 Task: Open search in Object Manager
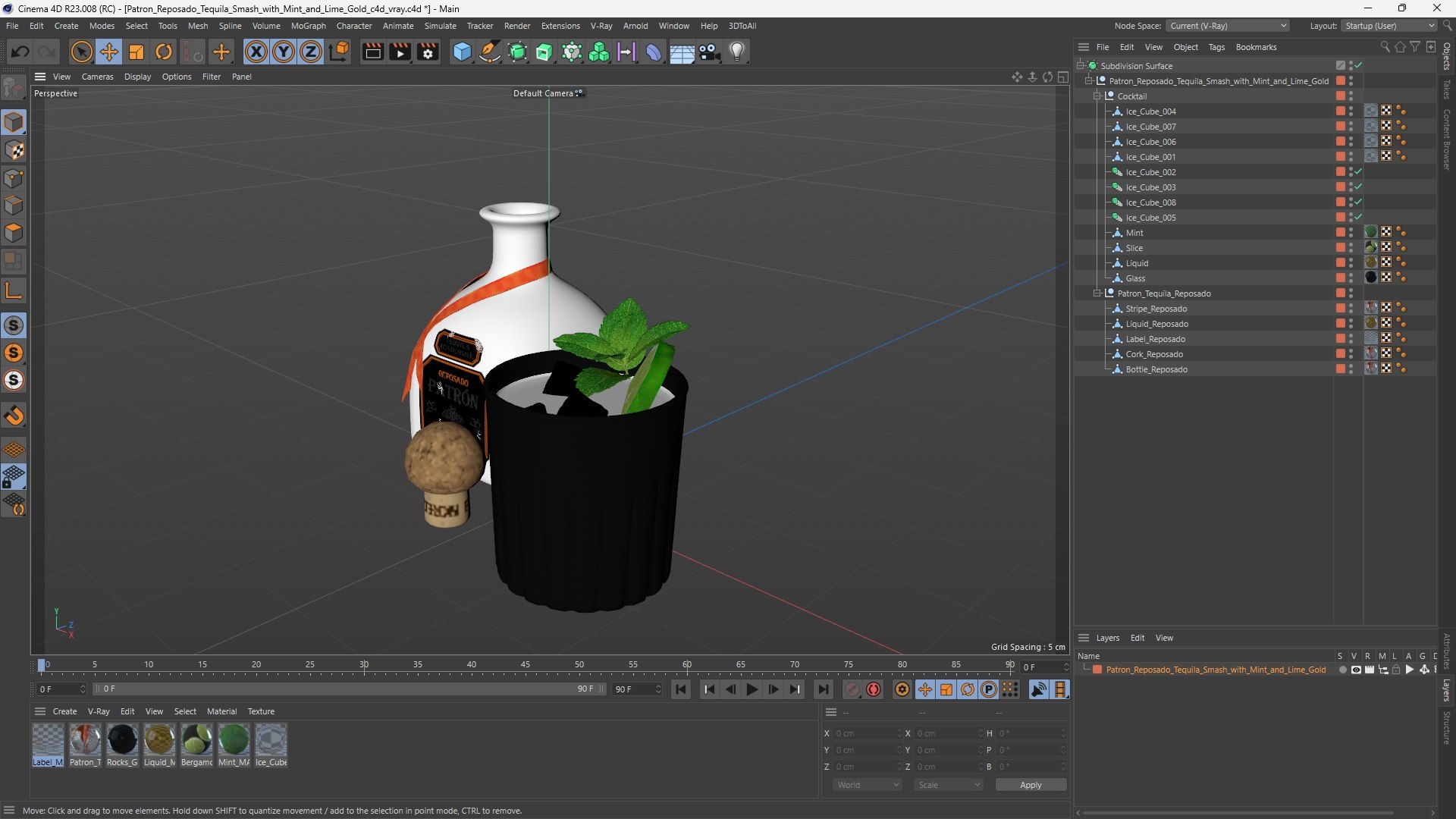pos(1385,47)
